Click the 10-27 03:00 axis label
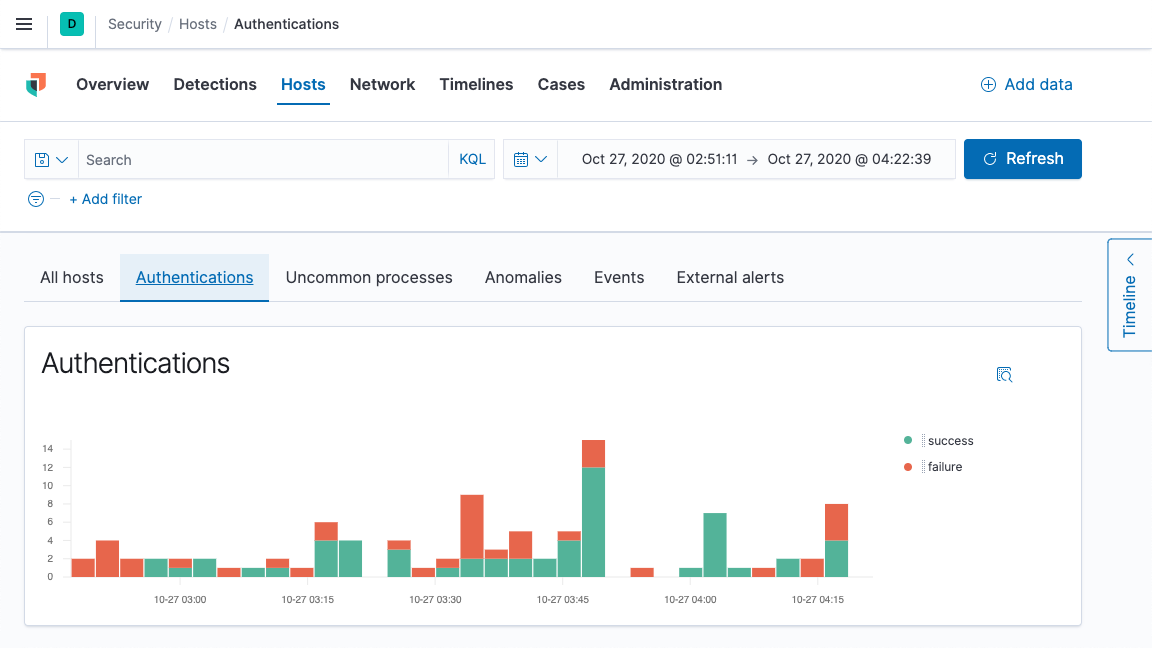 coord(180,600)
